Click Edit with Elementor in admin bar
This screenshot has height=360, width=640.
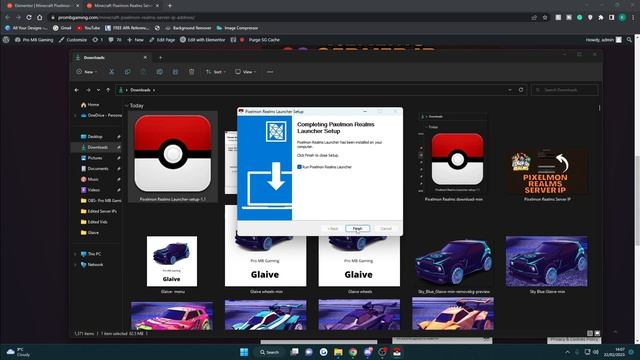pos(203,40)
